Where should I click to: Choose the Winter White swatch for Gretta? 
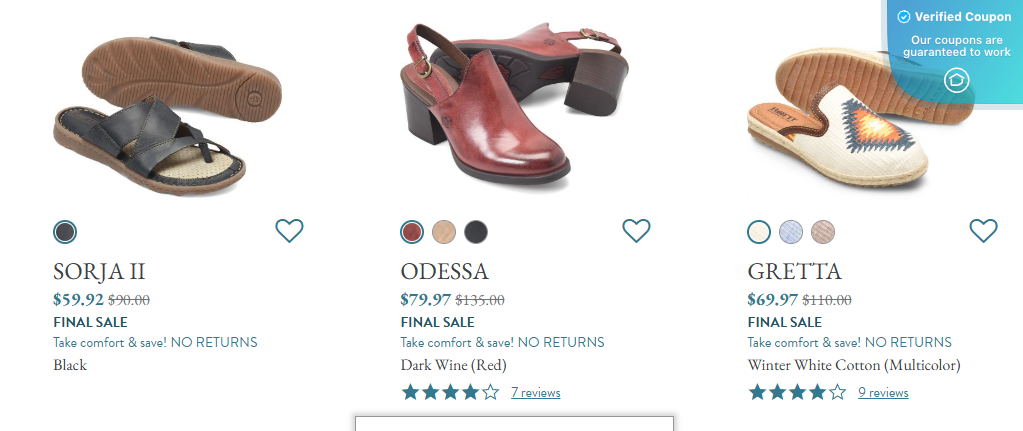pyautogui.click(x=760, y=232)
